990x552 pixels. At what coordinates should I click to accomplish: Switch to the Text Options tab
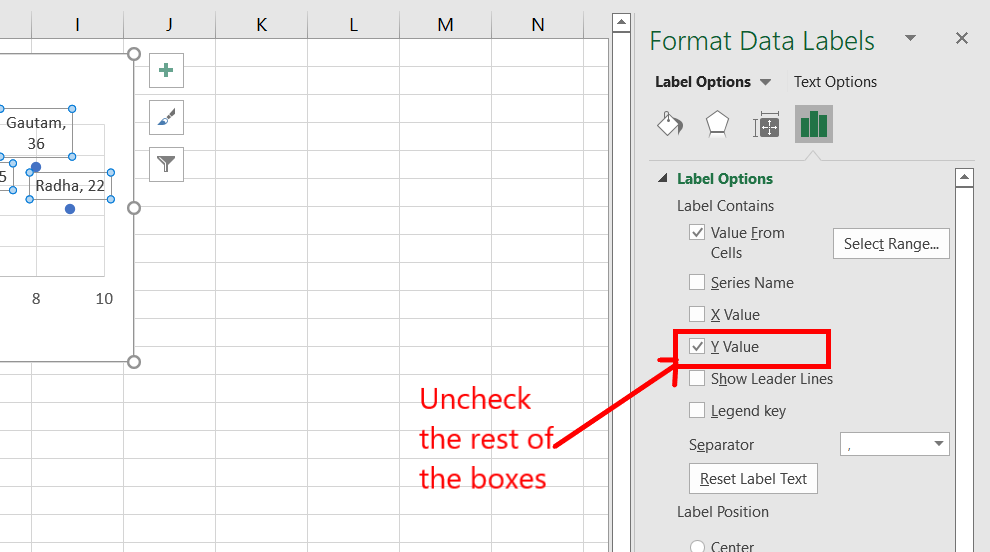(x=835, y=82)
